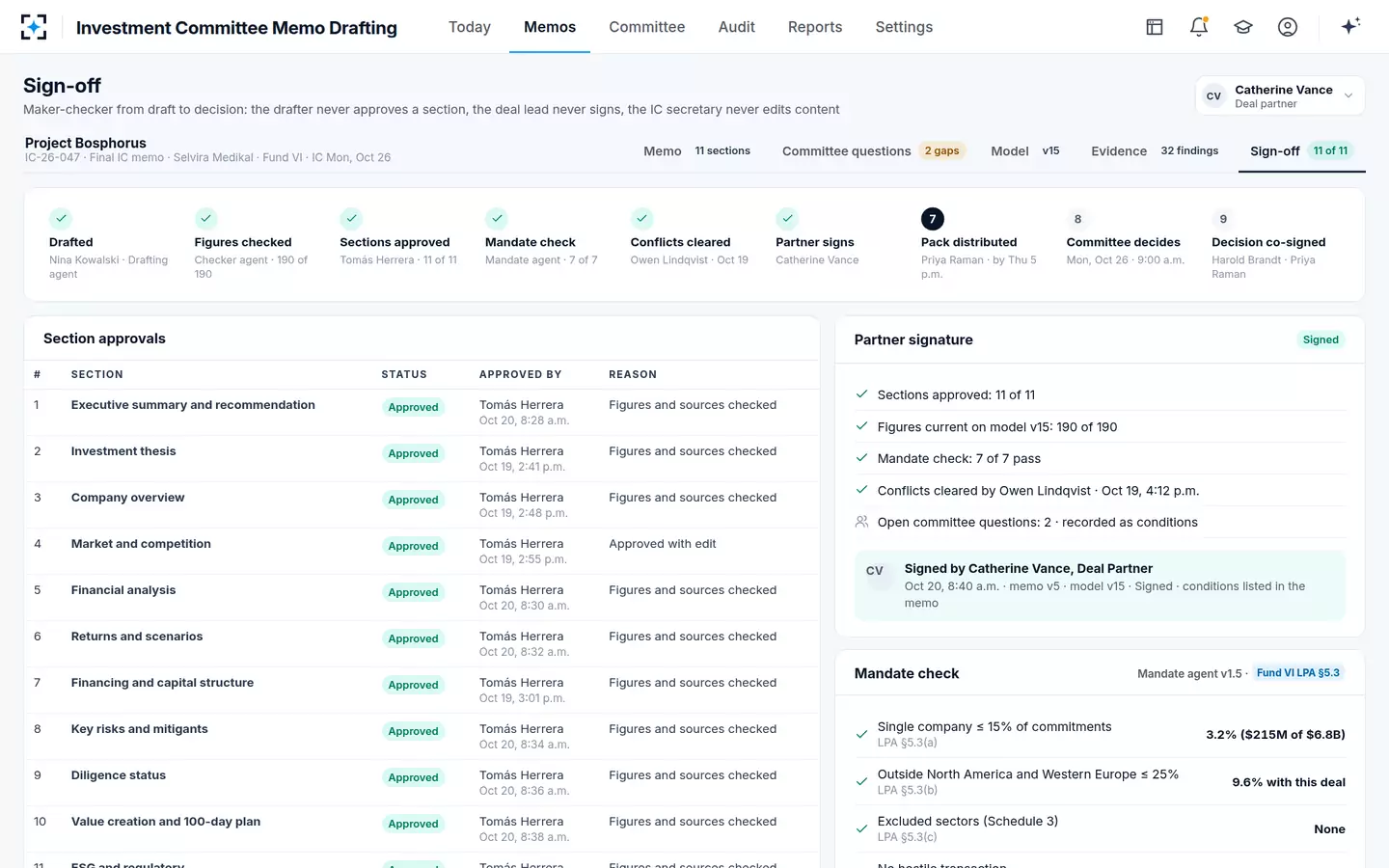The height and width of the screenshot is (868, 1389).
Task: Select the Executive summary and recommendation row
Action: pos(422,413)
